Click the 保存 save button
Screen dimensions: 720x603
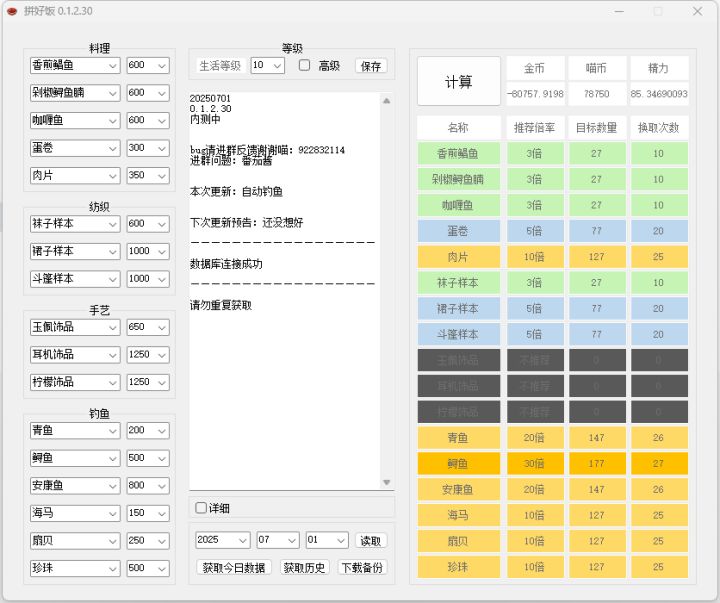[x=371, y=66]
